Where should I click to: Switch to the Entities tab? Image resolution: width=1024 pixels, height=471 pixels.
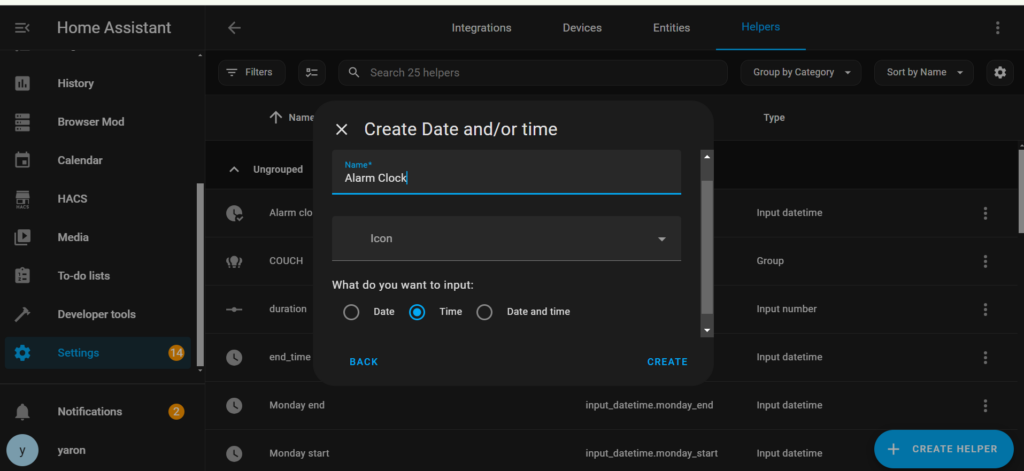click(671, 28)
